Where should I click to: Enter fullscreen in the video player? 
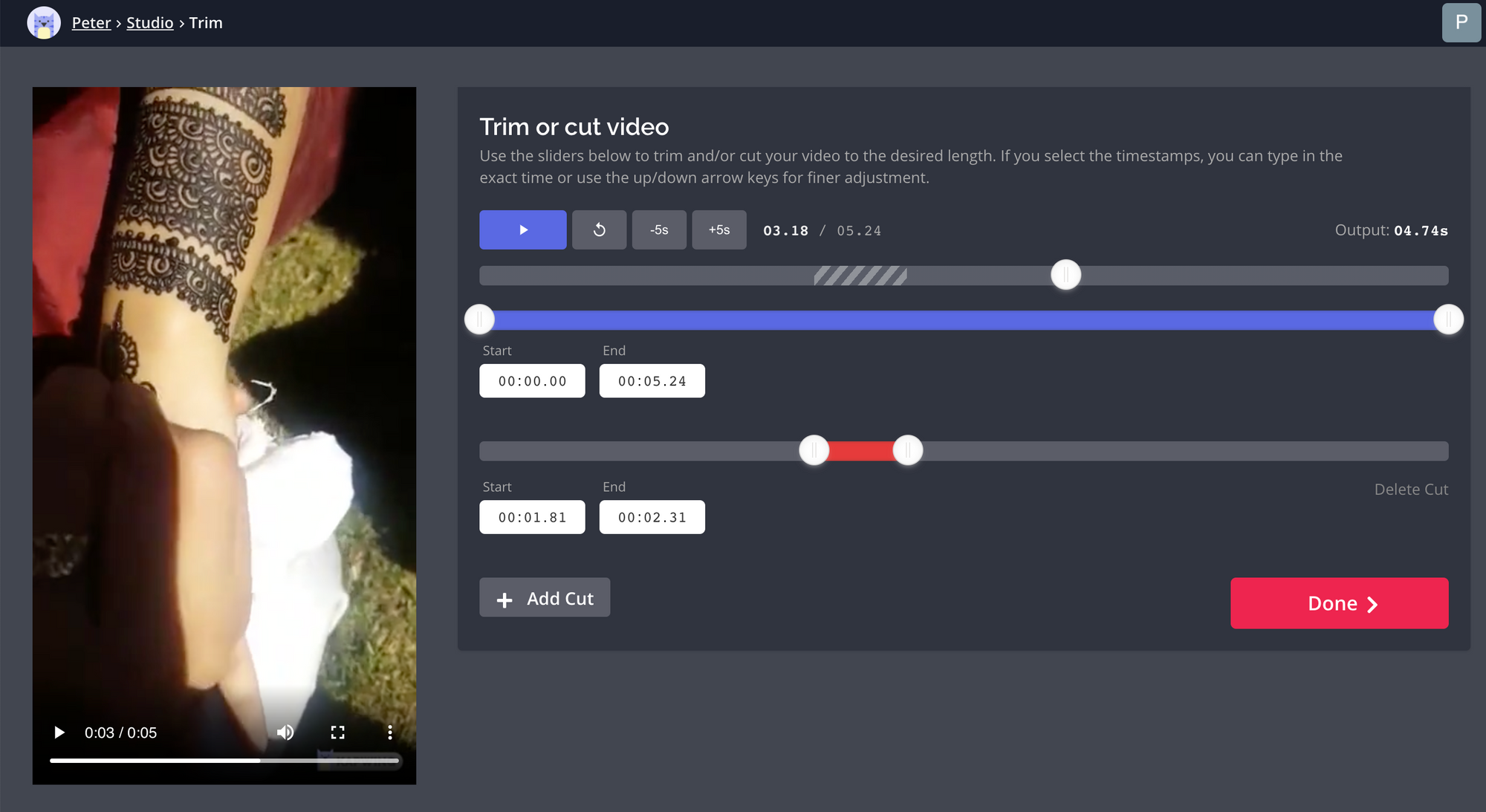[x=337, y=733]
